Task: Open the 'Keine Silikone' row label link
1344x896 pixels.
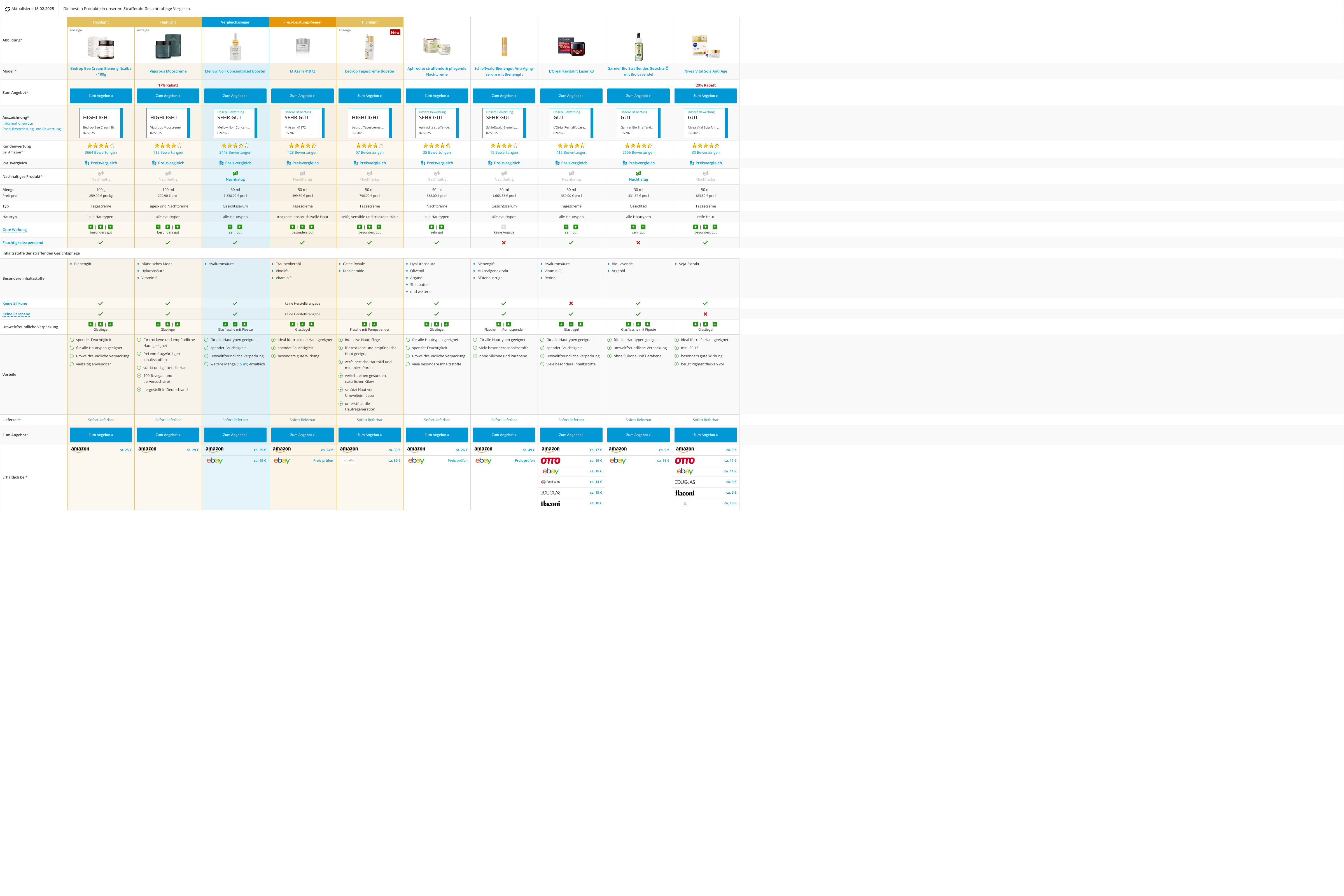Action: pos(14,304)
